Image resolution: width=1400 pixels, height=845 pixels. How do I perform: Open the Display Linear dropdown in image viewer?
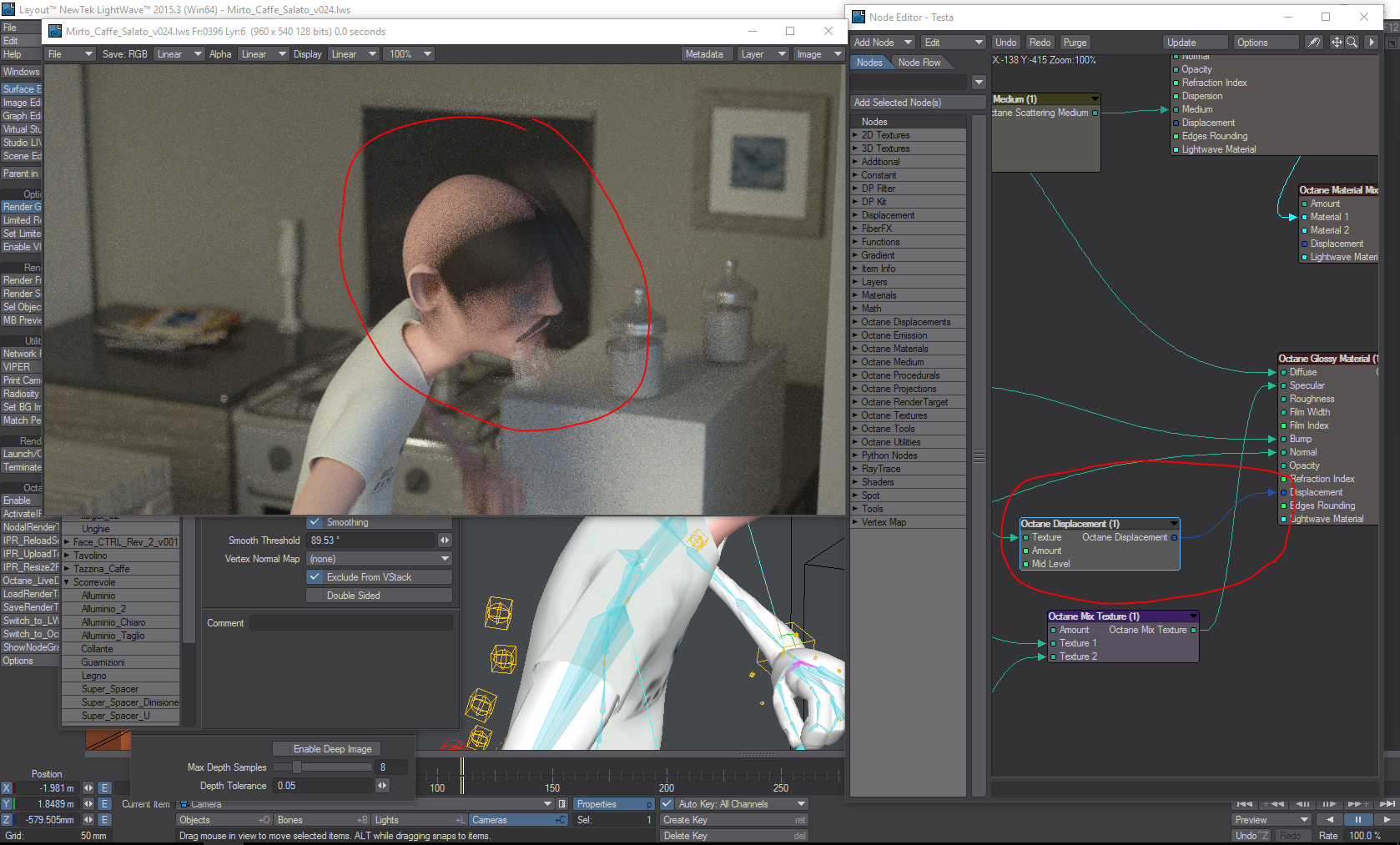tap(352, 54)
